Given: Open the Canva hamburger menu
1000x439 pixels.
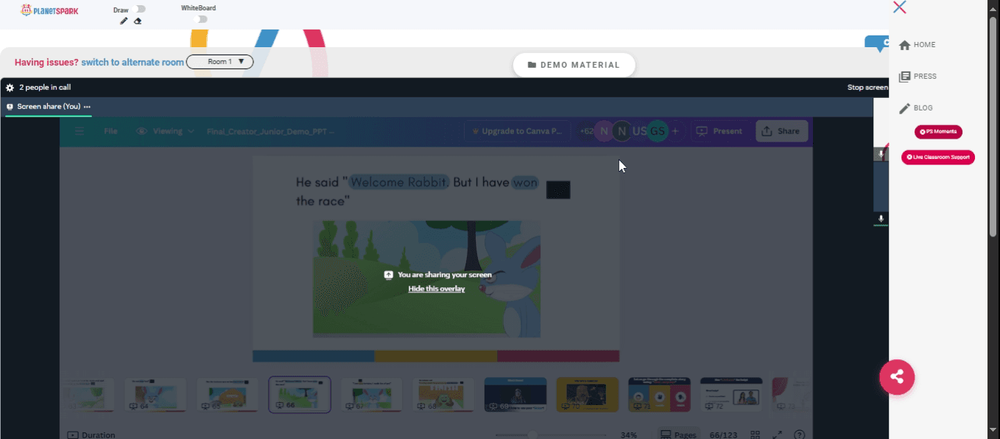Looking at the screenshot, I should (80, 131).
